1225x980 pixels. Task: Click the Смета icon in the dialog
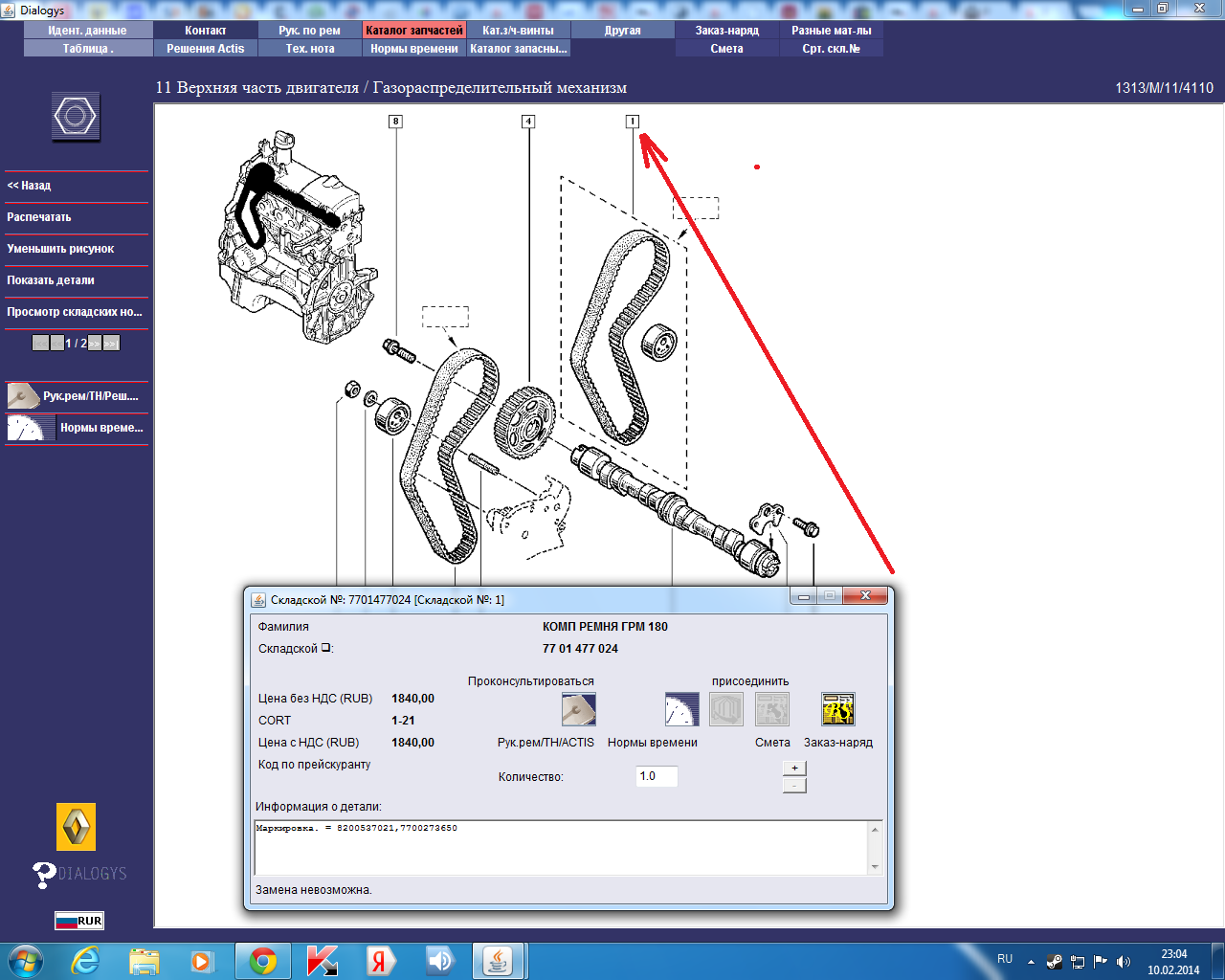(772, 709)
